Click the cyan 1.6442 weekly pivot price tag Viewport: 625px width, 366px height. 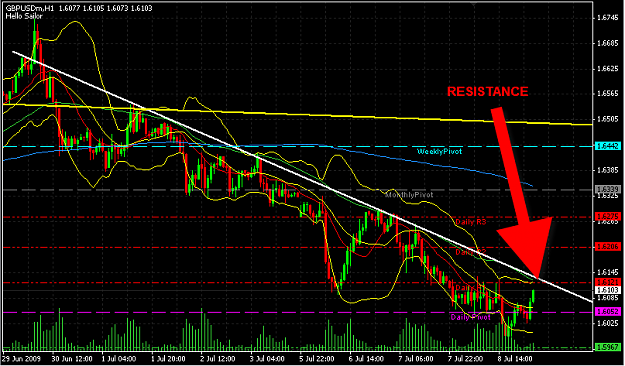608,146
